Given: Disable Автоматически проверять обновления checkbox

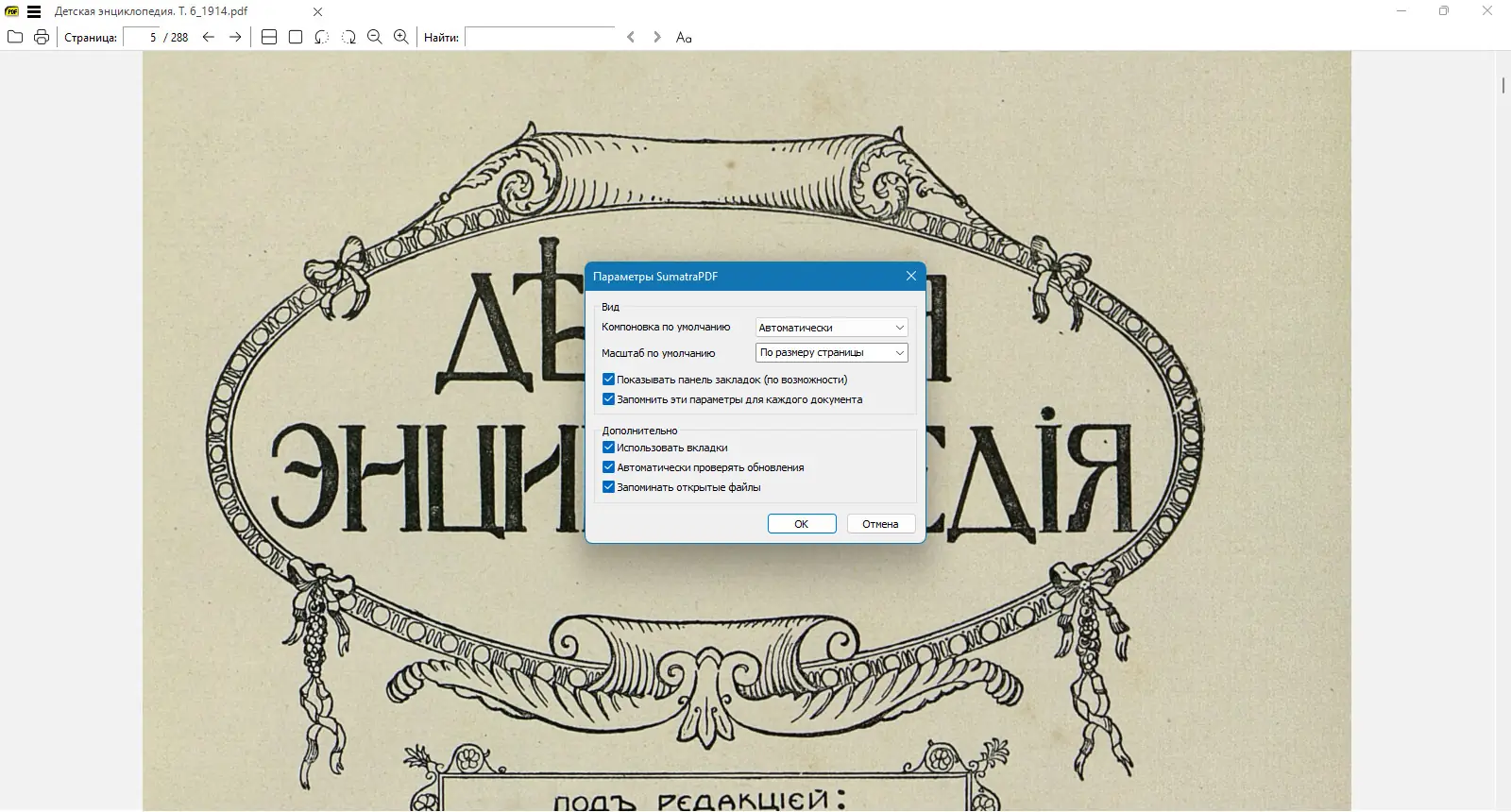Looking at the screenshot, I should click(608, 466).
